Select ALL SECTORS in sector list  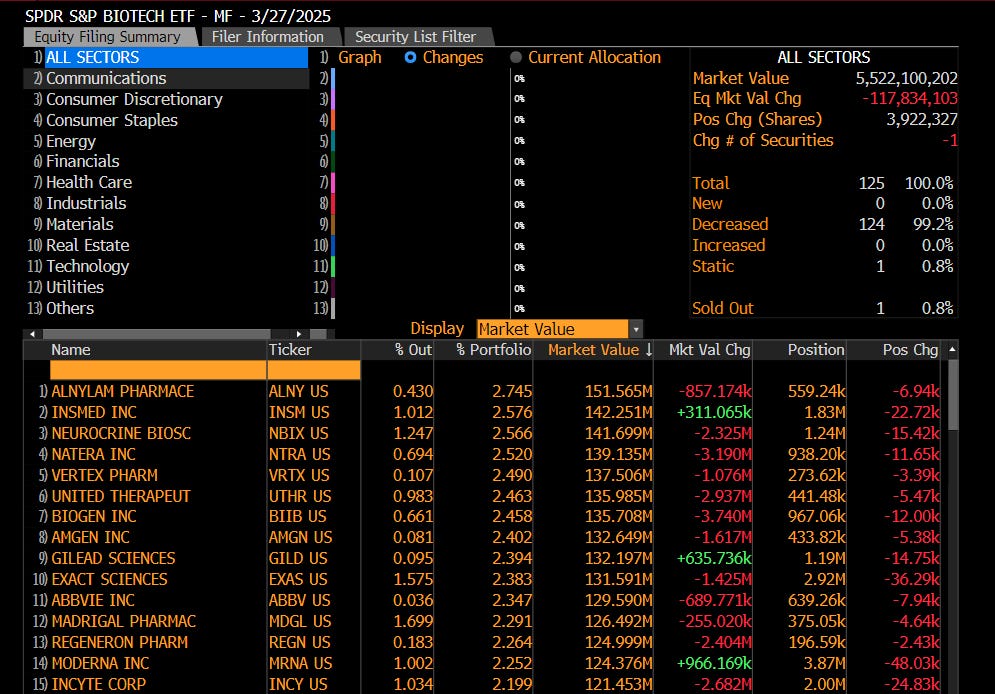pos(166,57)
